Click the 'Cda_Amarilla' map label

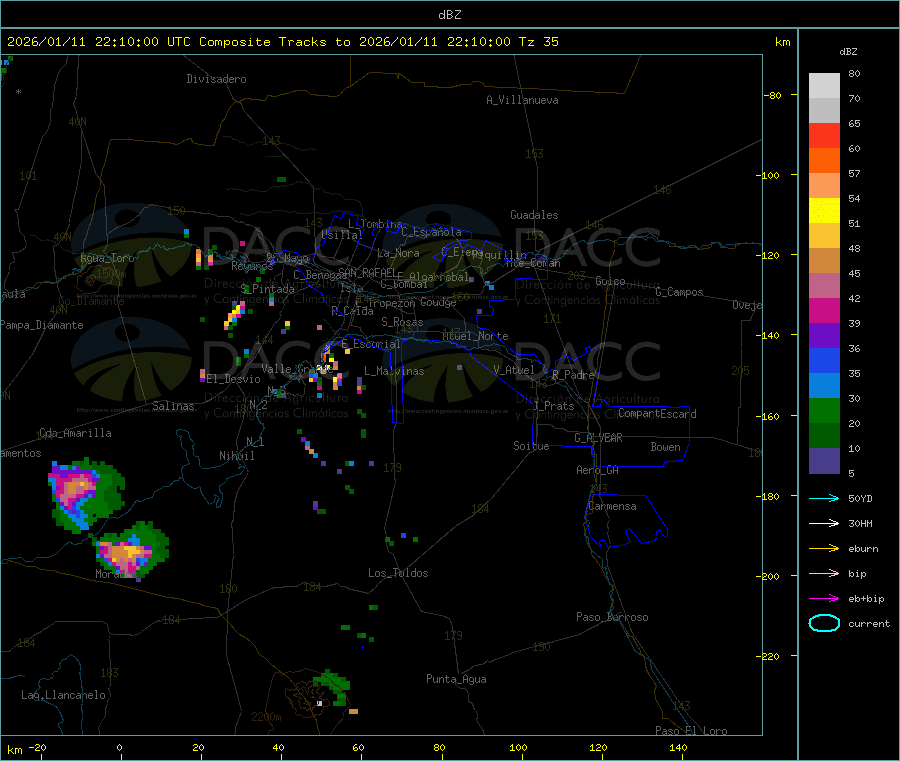click(x=75, y=433)
